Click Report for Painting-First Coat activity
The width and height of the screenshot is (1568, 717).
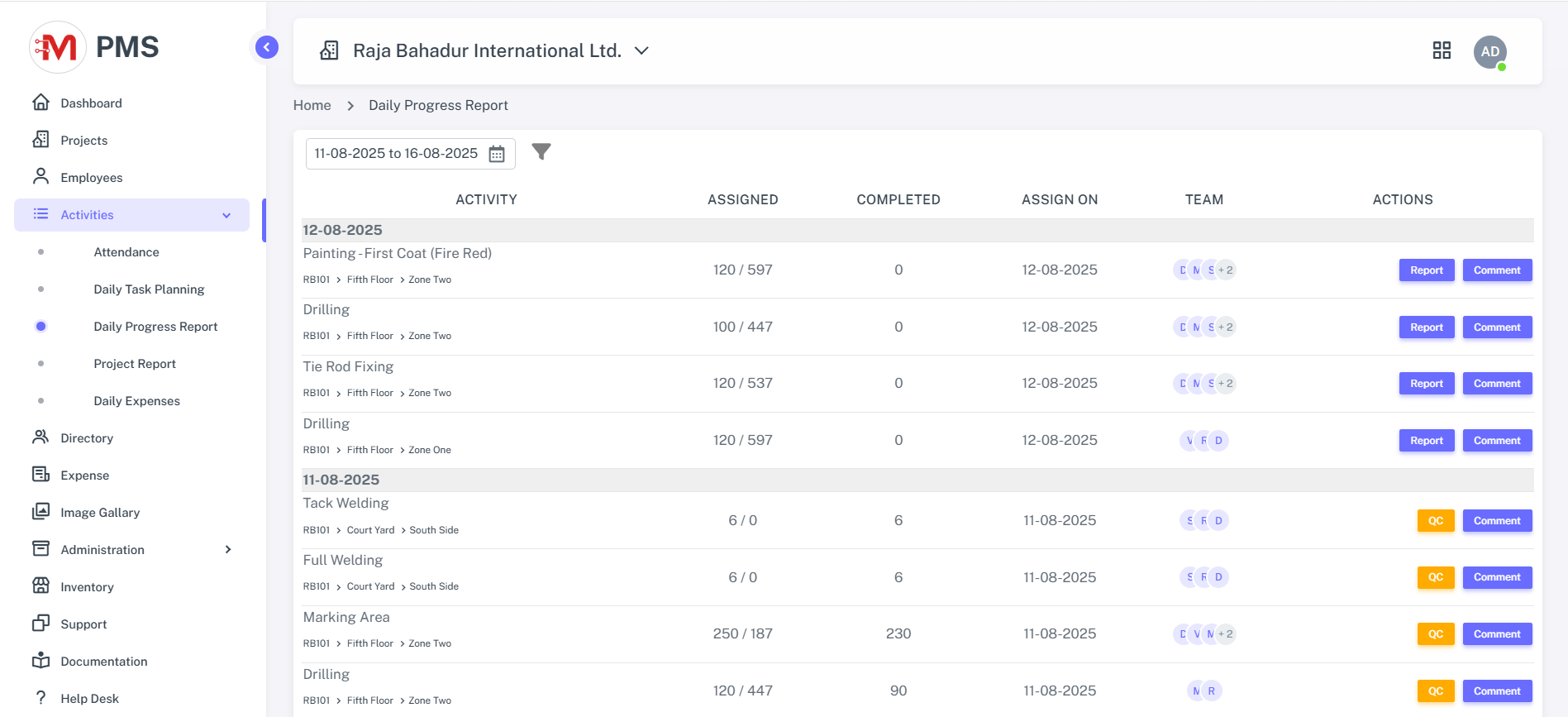[1426, 270]
